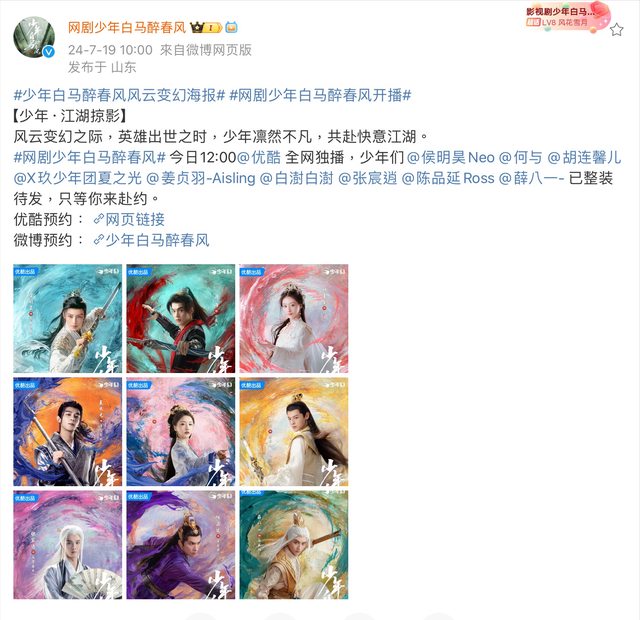Click the account's round profile avatar

click(34, 37)
